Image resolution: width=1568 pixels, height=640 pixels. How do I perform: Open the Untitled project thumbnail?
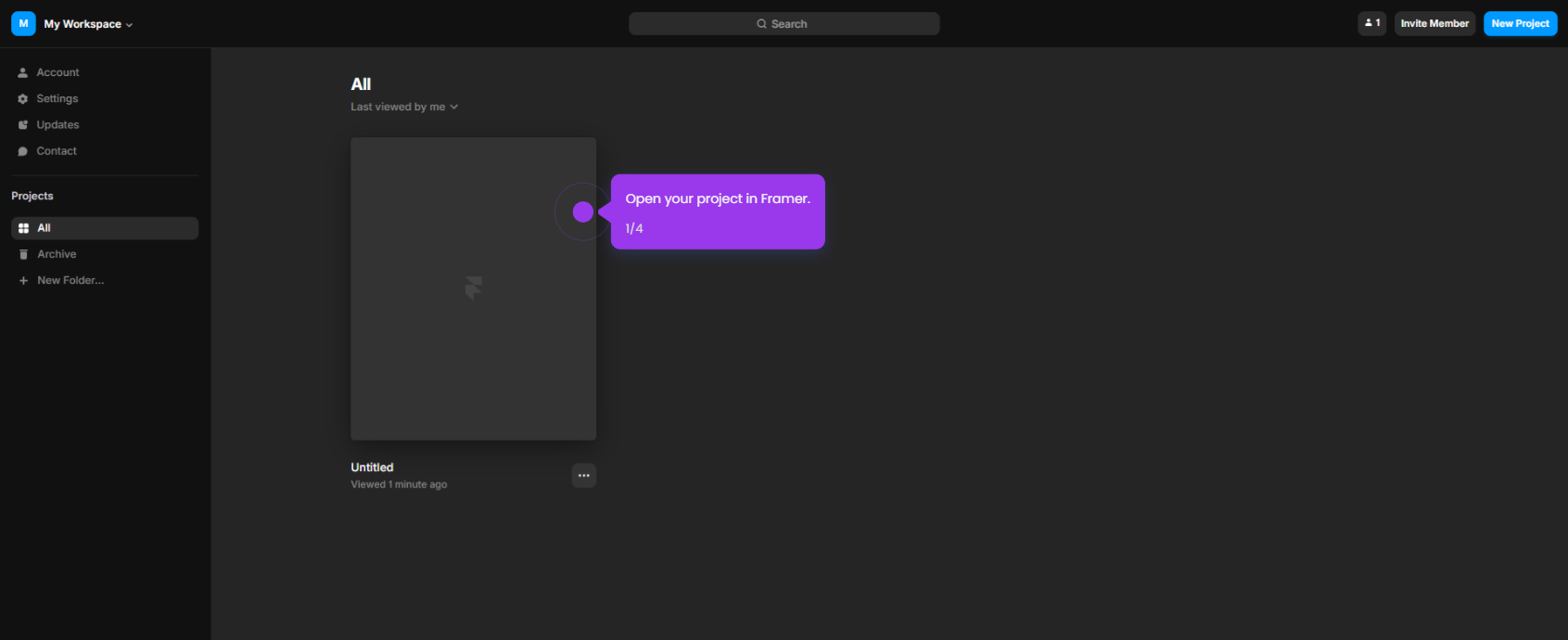point(473,288)
